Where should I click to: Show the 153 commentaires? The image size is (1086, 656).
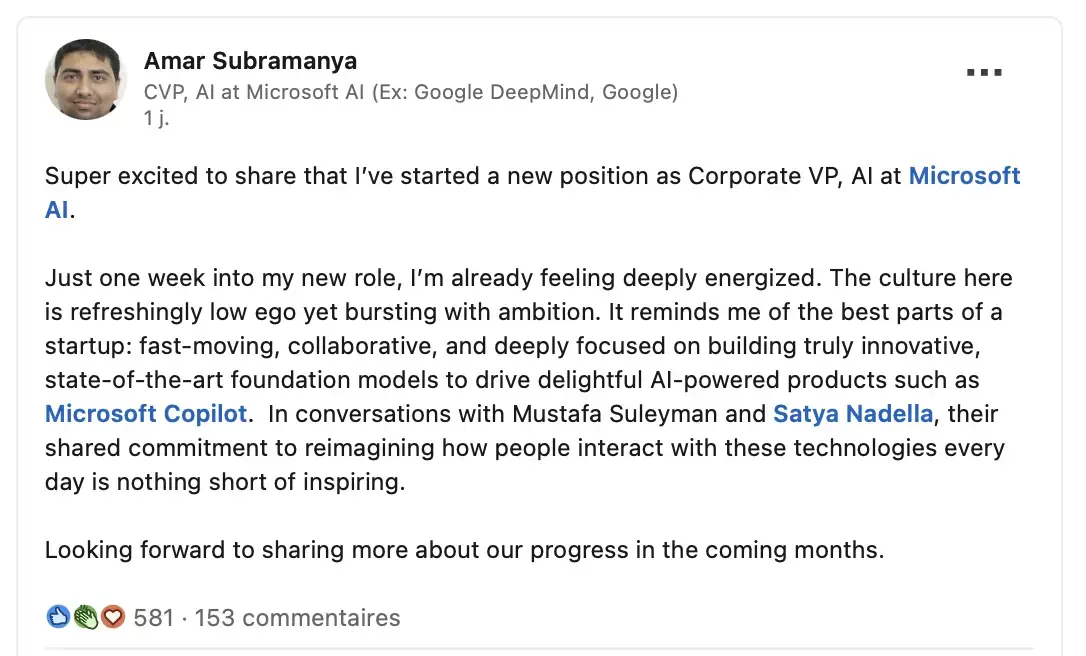coord(297,618)
